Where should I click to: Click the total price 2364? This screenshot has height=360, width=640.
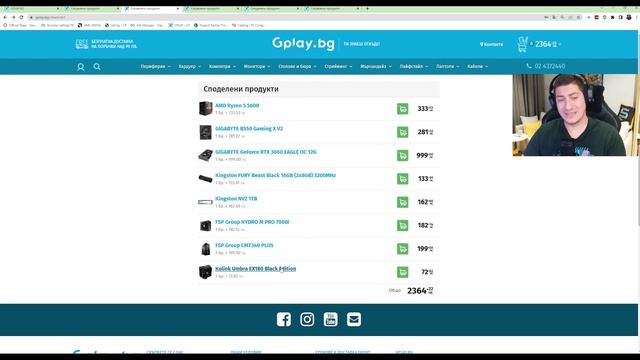[x=420, y=291]
